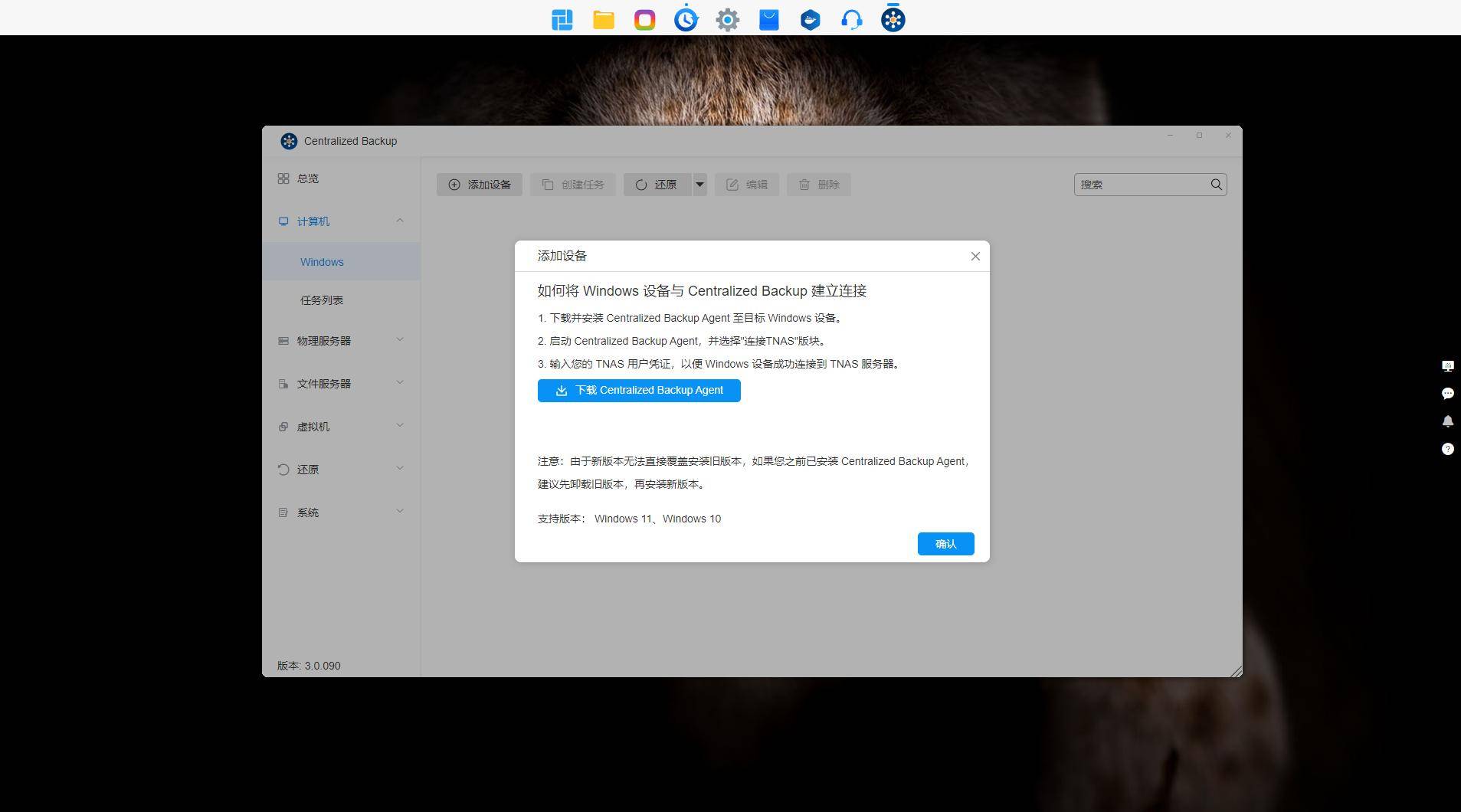This screenshot has height=812, width=1461.
Task: Open the gear settings icon in dock
Action: pos(727,20)
